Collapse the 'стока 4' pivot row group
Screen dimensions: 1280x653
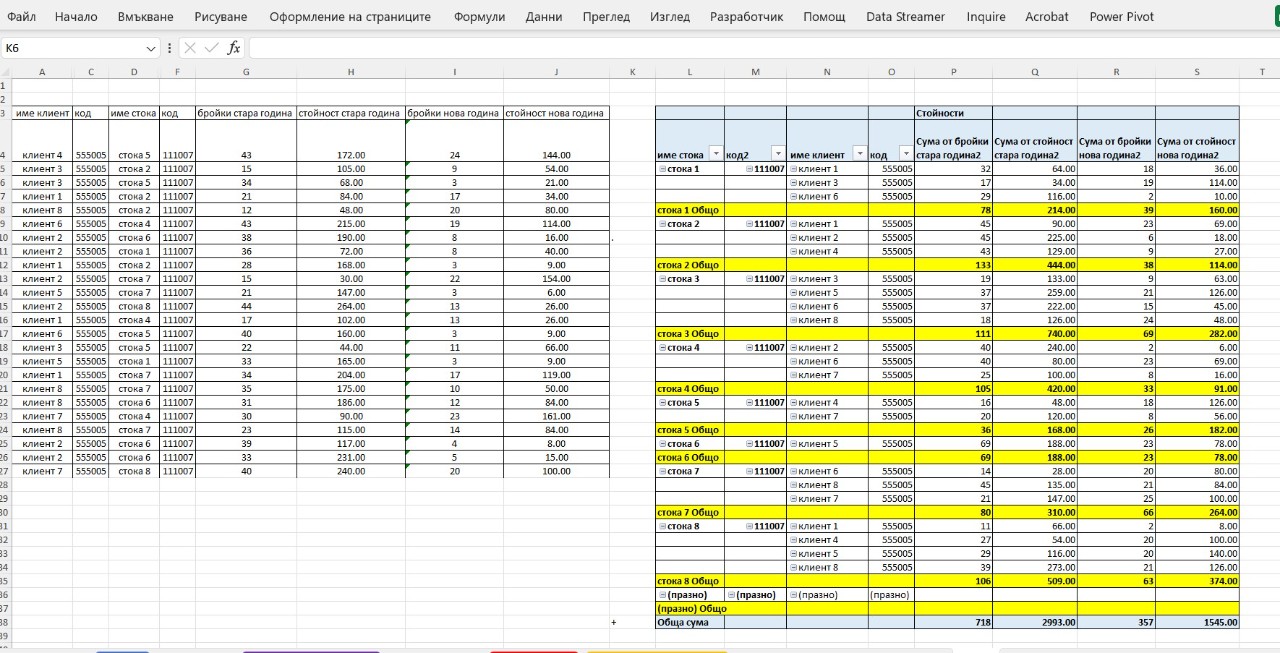point(662,348)
